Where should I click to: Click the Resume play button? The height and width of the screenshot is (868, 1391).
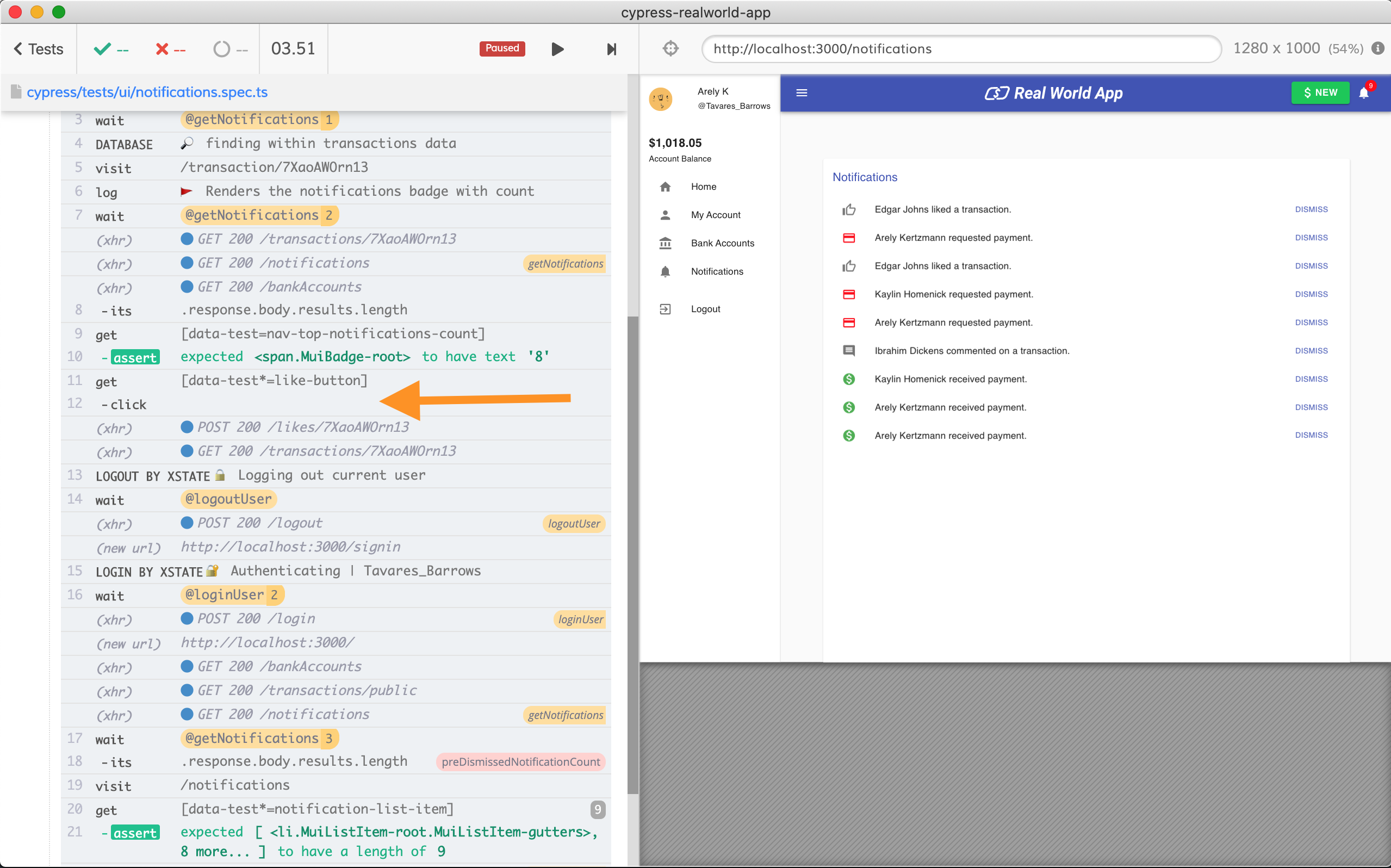[557, 49]
